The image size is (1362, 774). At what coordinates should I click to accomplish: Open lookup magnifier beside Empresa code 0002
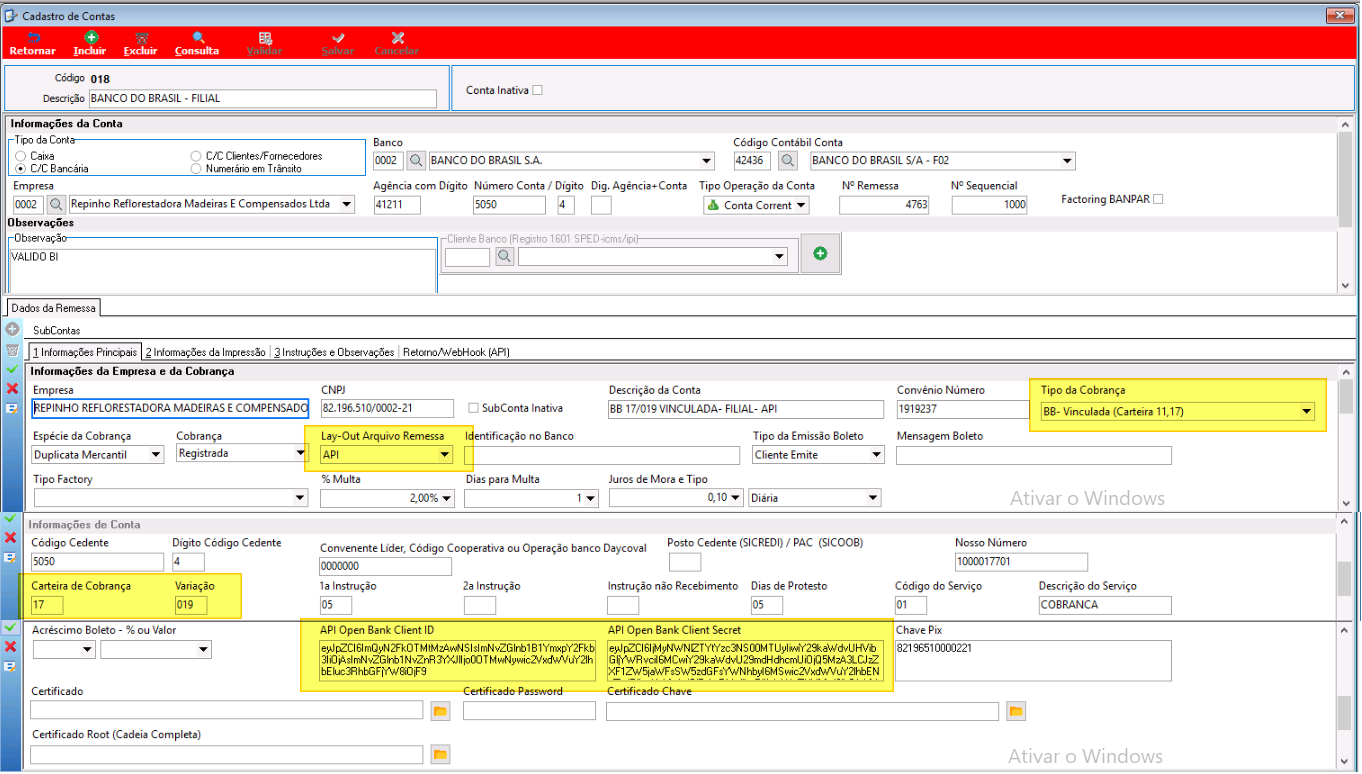coord(55,204)
